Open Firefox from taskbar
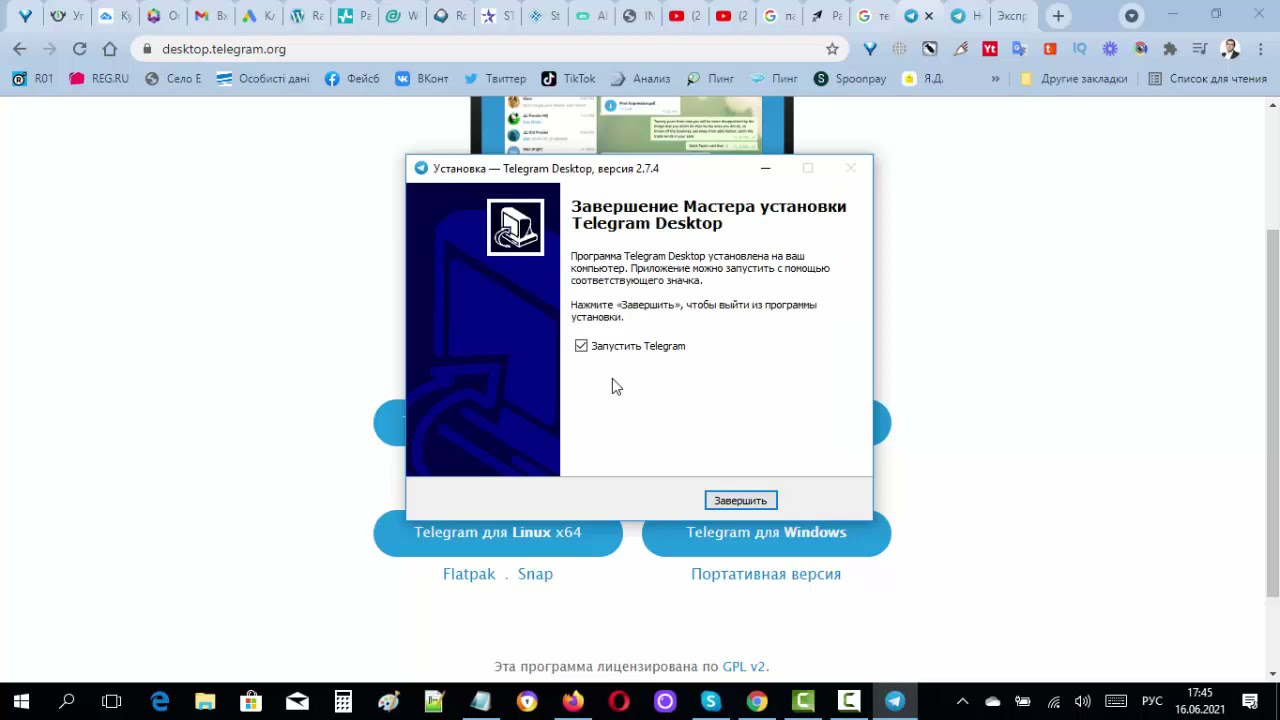1280x720 pixels. point(573,702)
